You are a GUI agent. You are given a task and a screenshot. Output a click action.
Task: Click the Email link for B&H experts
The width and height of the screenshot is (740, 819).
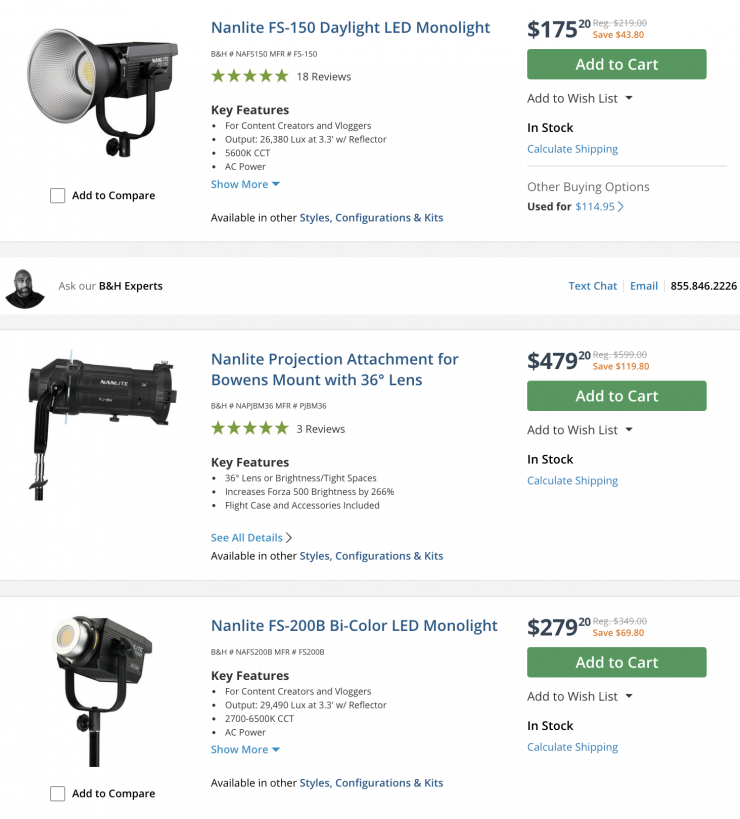[644, 286]
